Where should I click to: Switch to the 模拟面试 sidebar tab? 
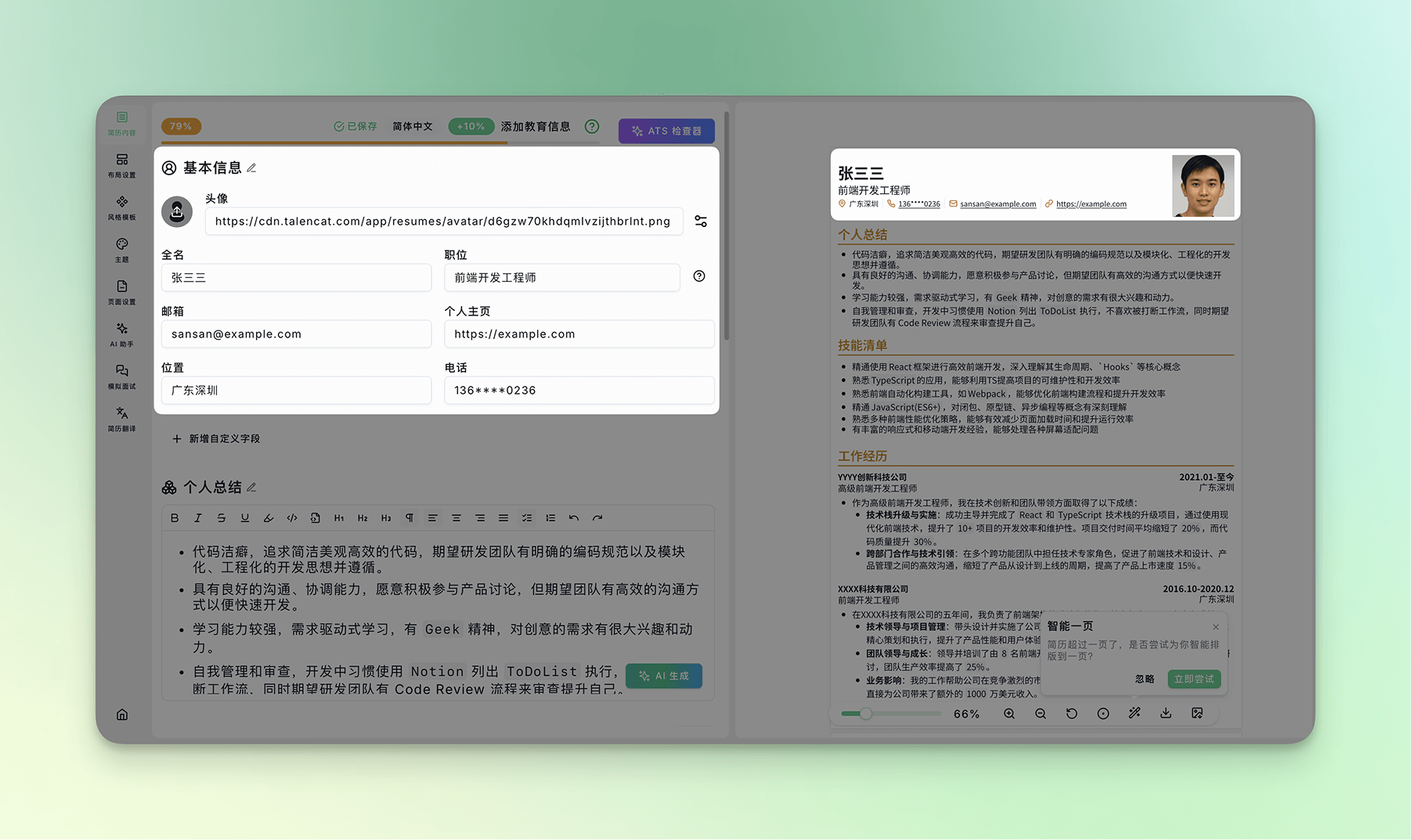(121, 377)
